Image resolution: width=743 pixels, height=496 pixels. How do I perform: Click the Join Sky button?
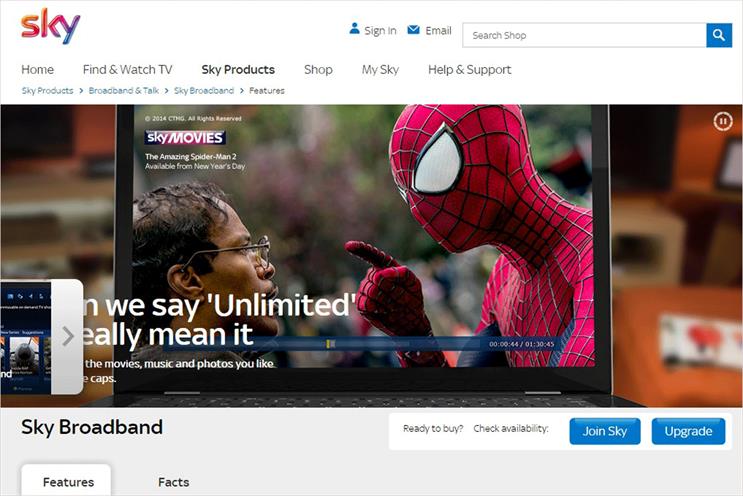coord(605,431)
